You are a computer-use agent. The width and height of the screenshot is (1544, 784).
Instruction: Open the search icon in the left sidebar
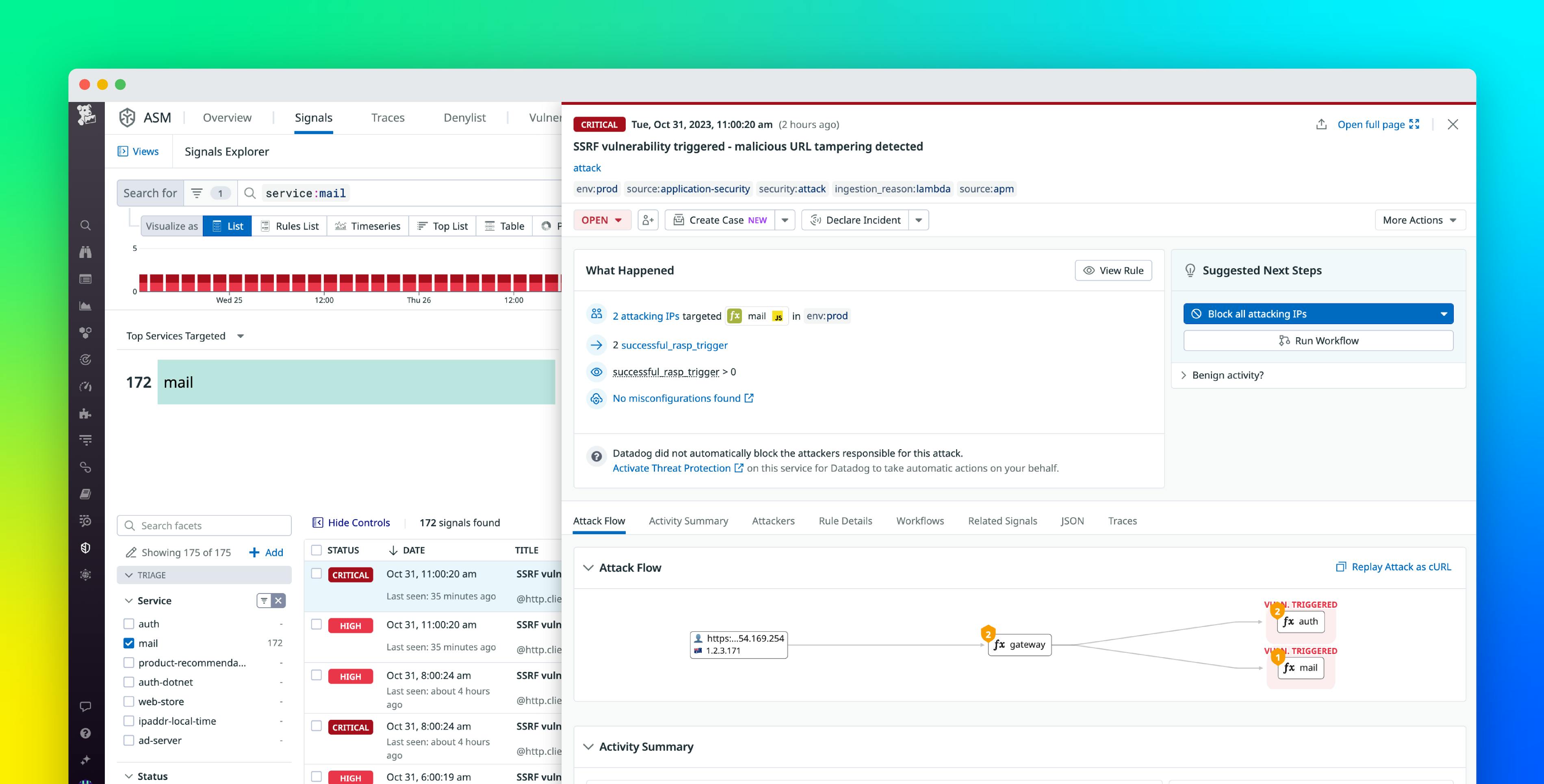point(85,225)
